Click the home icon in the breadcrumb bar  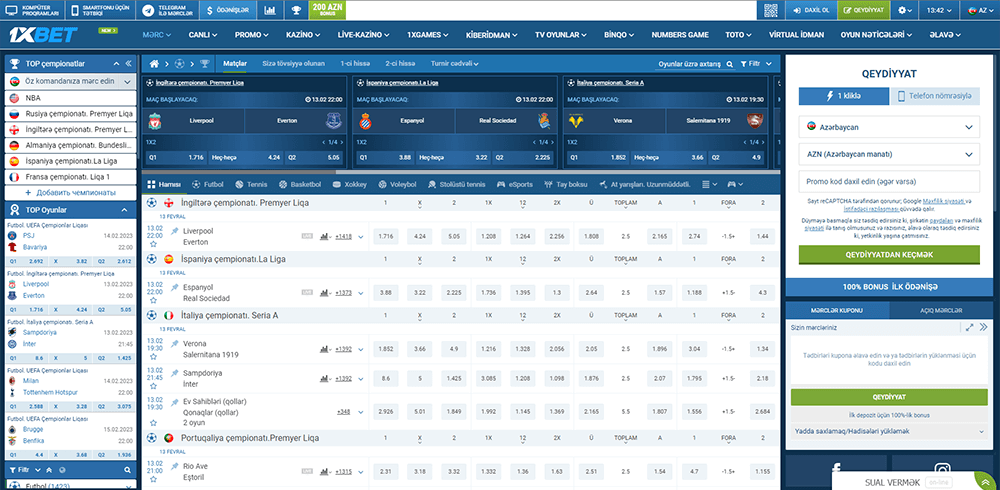(x=153, y=62)
